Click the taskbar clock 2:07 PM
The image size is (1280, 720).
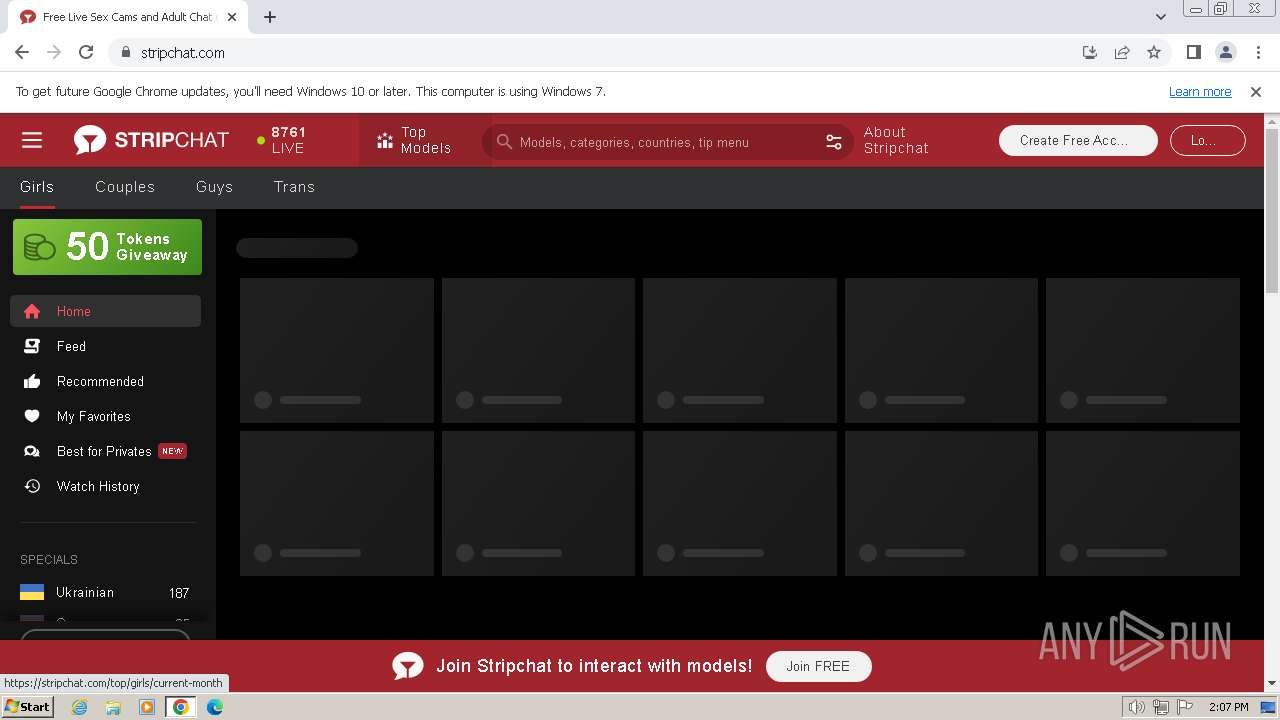pos(1228,707)
